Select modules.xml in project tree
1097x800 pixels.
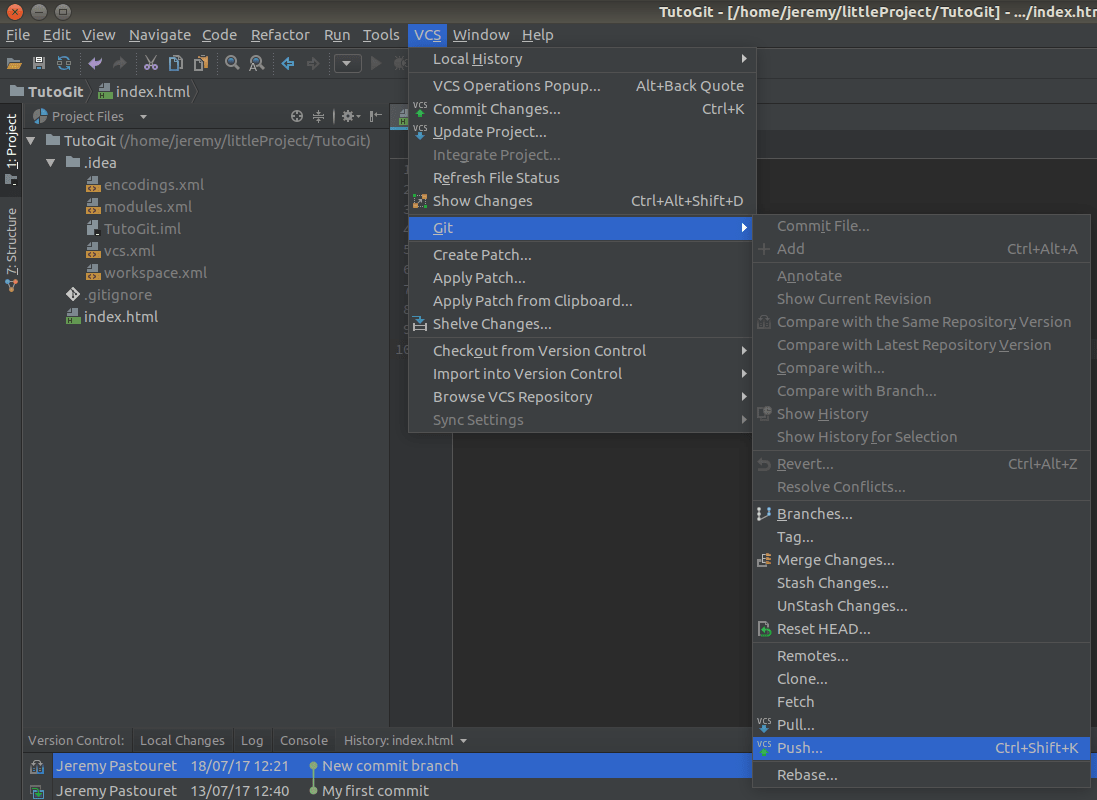139,206
